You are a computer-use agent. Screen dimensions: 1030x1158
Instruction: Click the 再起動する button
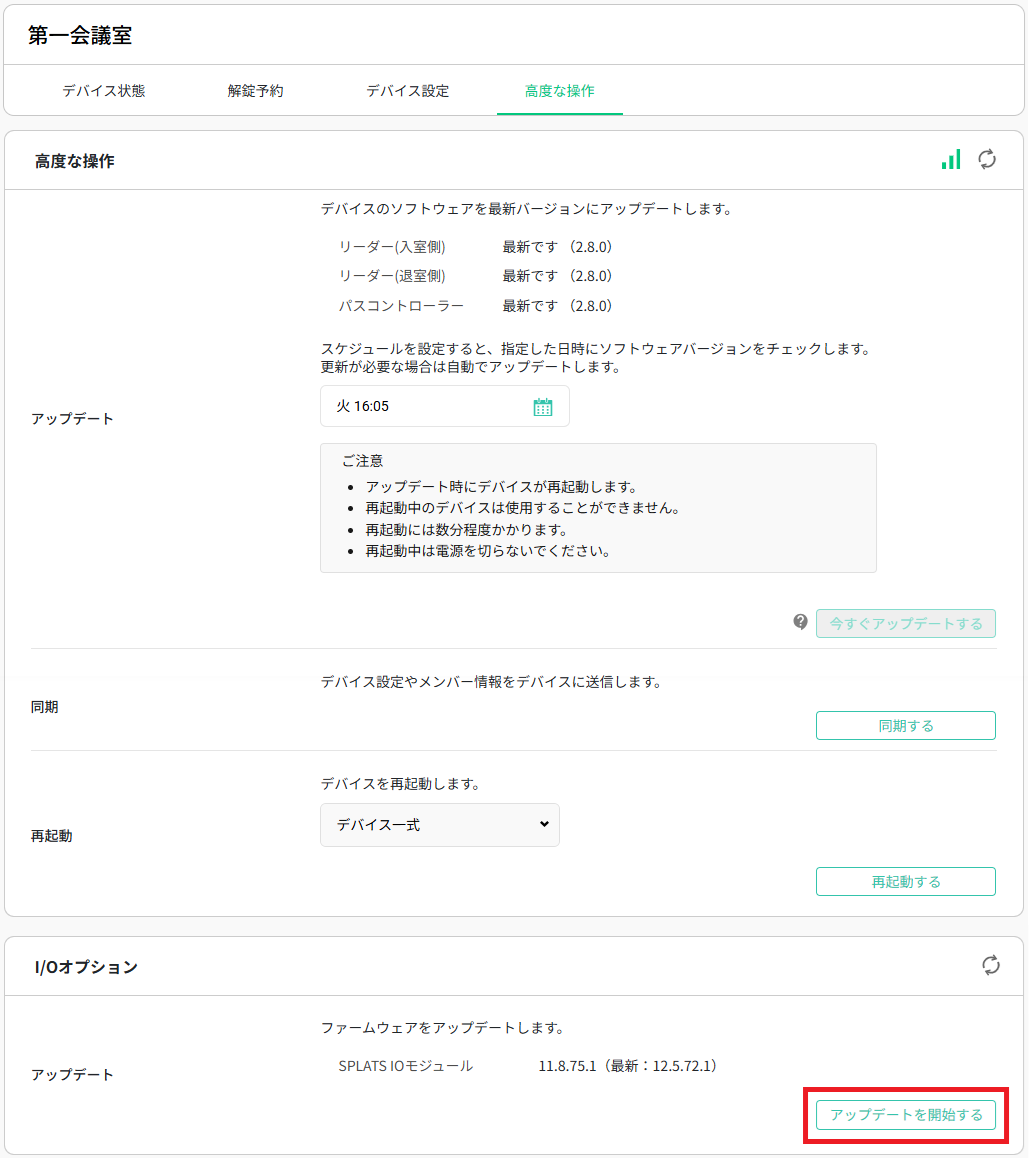(x=906, y=881)
